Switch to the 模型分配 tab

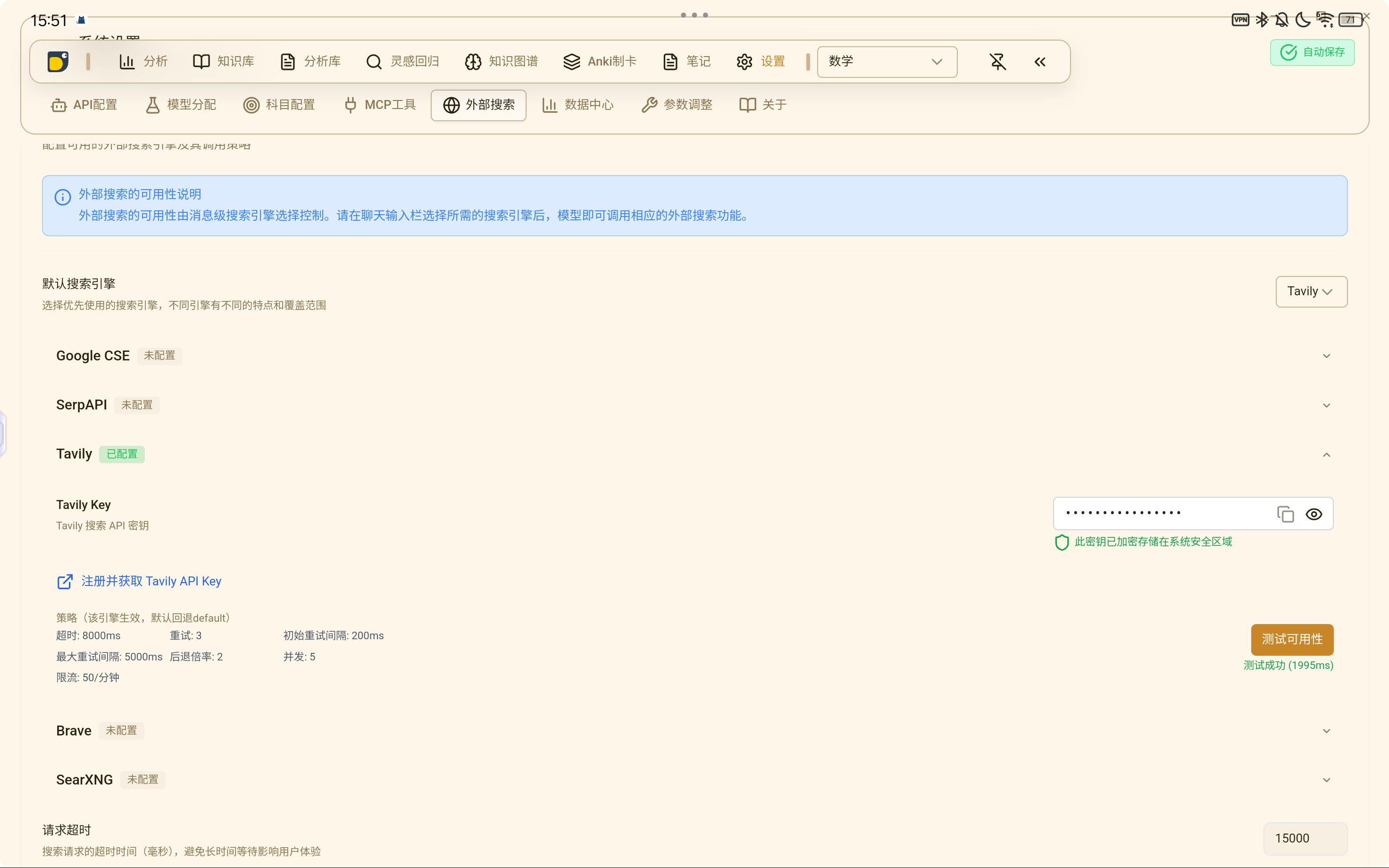(x=181, y=105)
